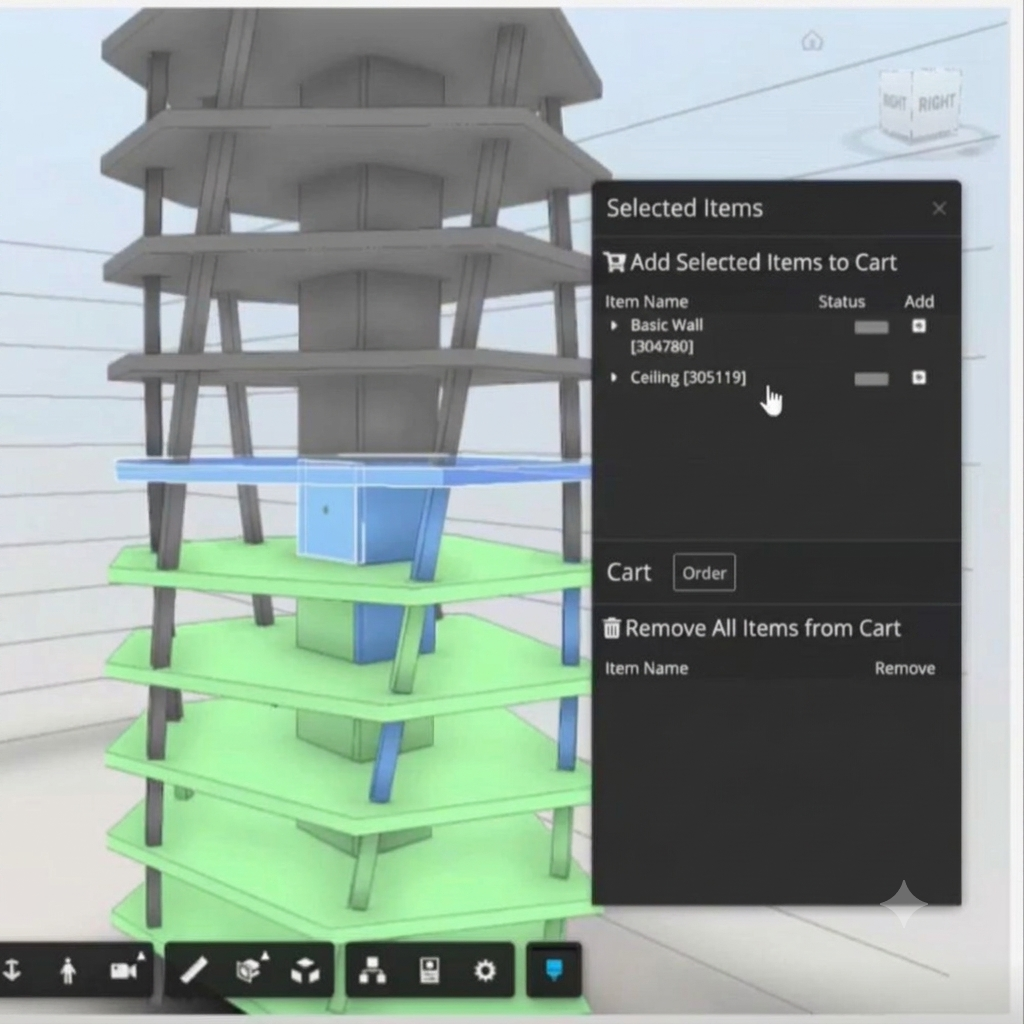Close the Selected Items panel
Viewport: 1024px width, 1024px height.
[x=939, y=208]
